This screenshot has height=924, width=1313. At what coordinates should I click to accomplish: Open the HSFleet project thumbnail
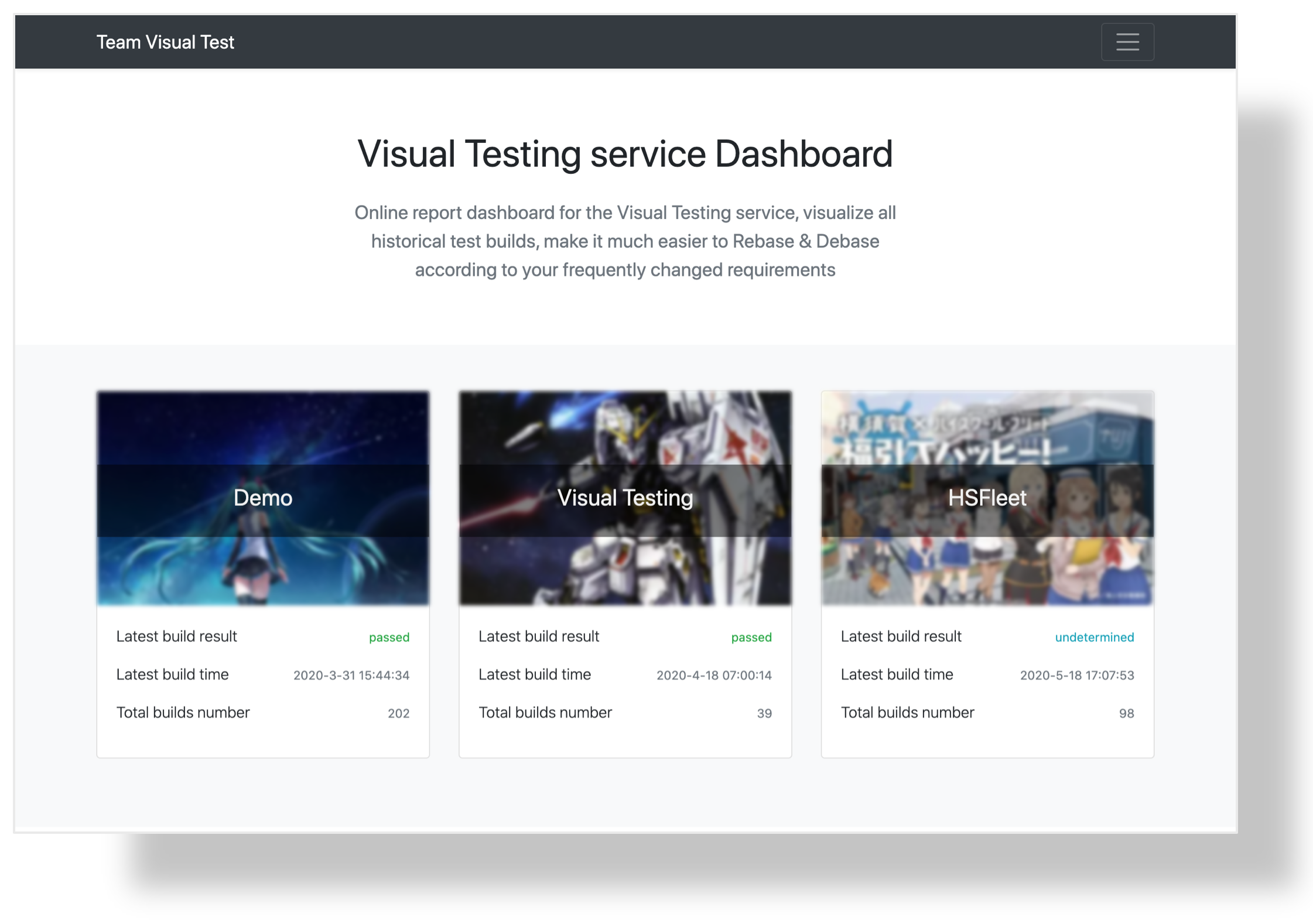coord(987,571)
